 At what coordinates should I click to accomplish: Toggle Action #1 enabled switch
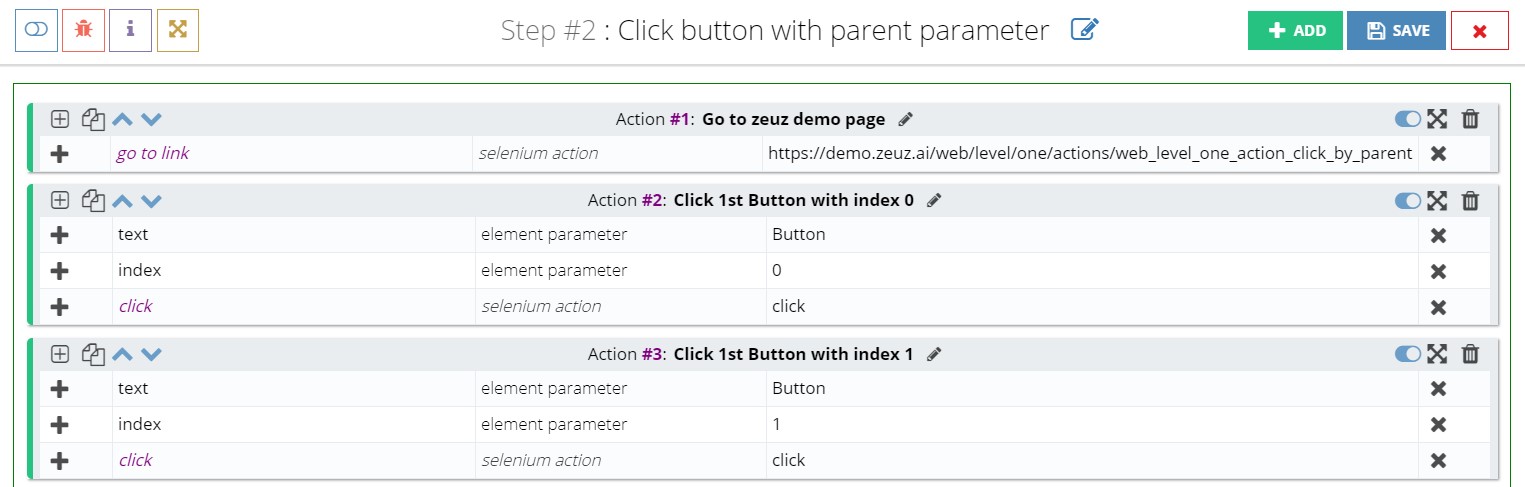[x=1408, y=120]
